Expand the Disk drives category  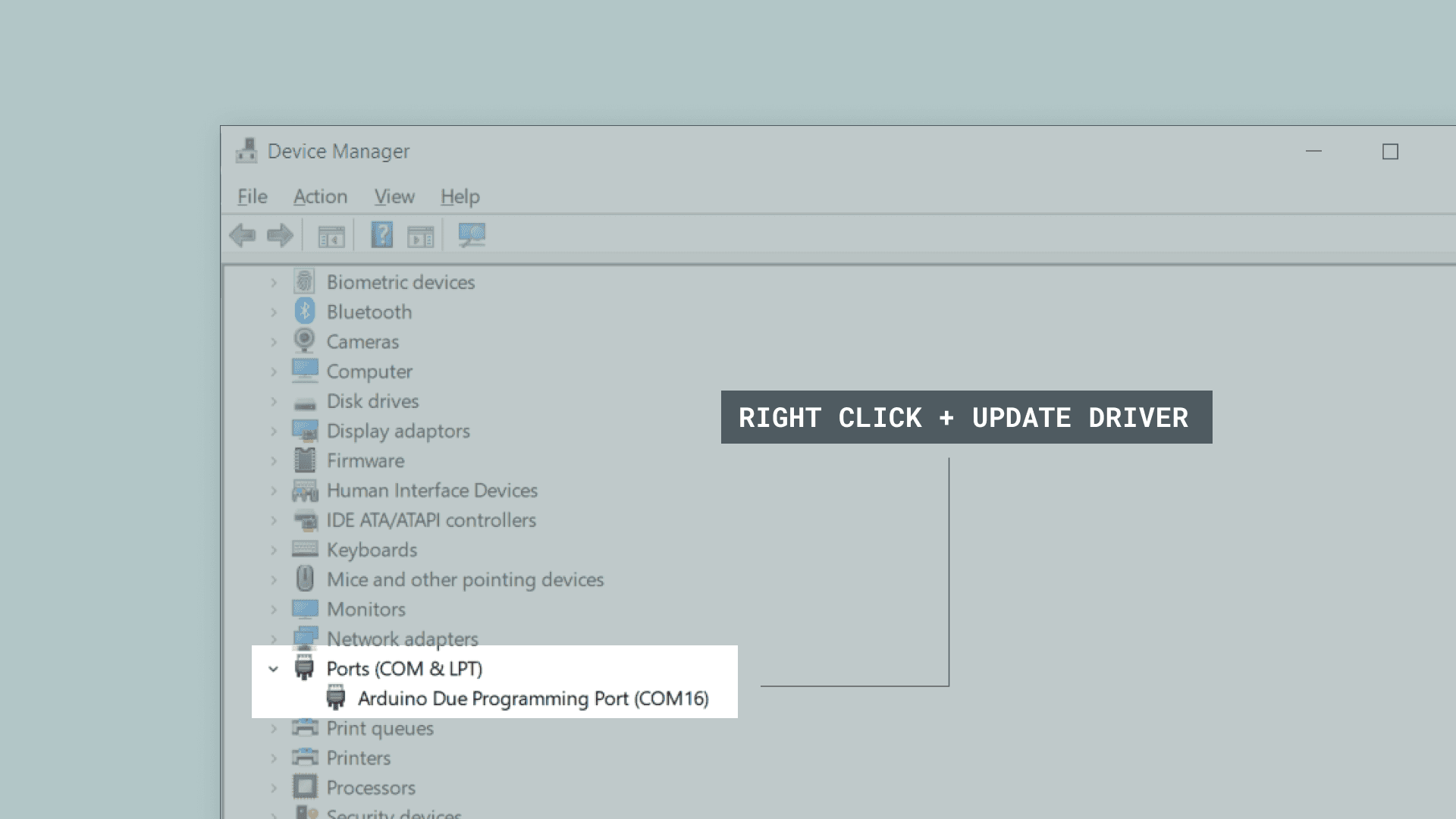pyautogui.click(x=274, y=401)
